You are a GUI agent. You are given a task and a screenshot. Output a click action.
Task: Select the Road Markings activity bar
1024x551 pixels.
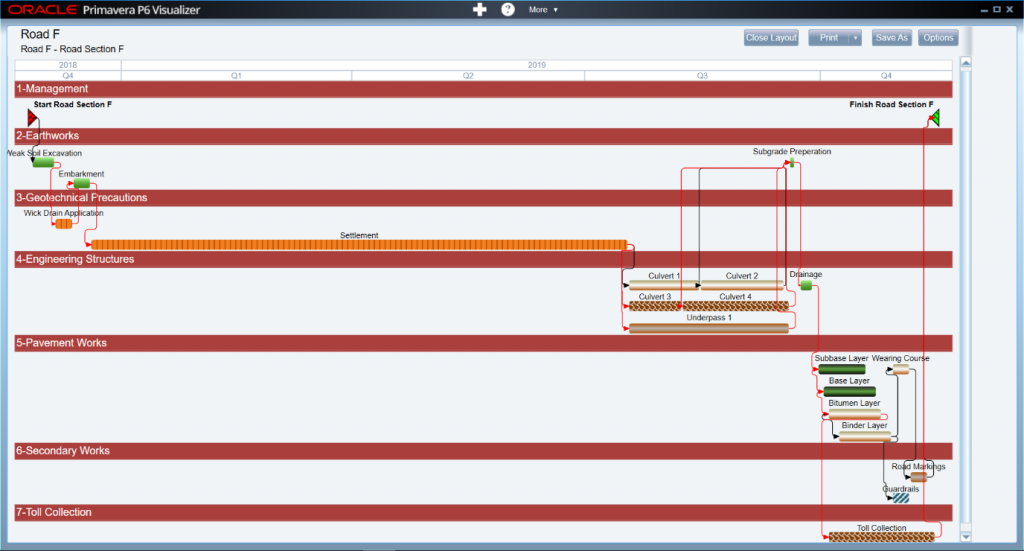coord(919,477)
